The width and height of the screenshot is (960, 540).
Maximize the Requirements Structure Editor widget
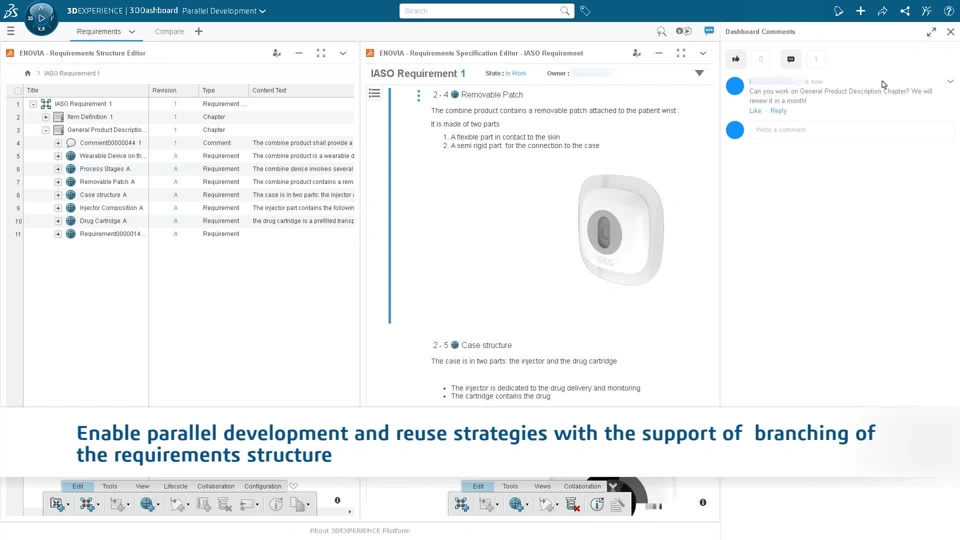(x=321, y=53)
